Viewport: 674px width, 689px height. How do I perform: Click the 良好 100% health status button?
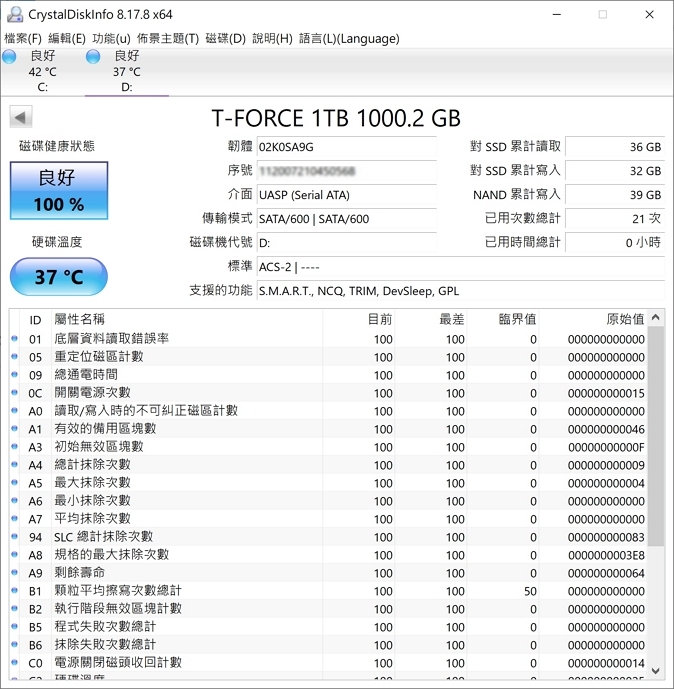point(59,191)
